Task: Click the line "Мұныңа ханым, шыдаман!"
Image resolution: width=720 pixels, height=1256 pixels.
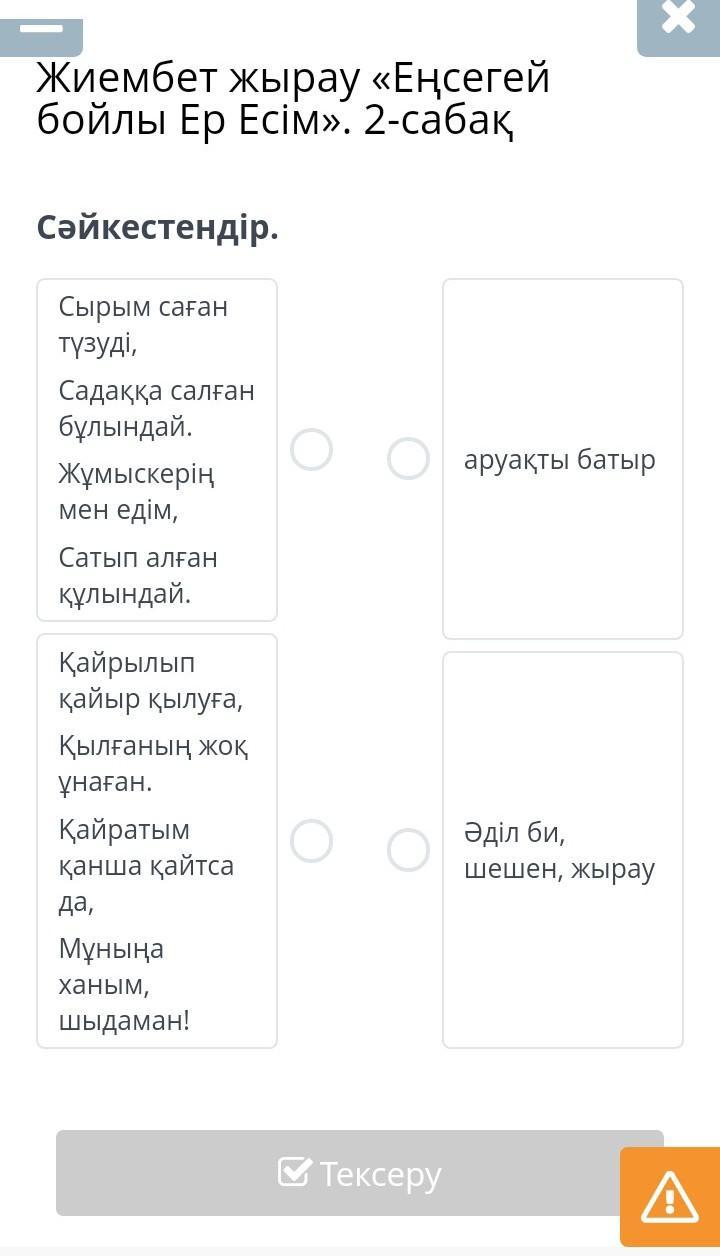Action: pyautogui.click(x=124, y=984)
